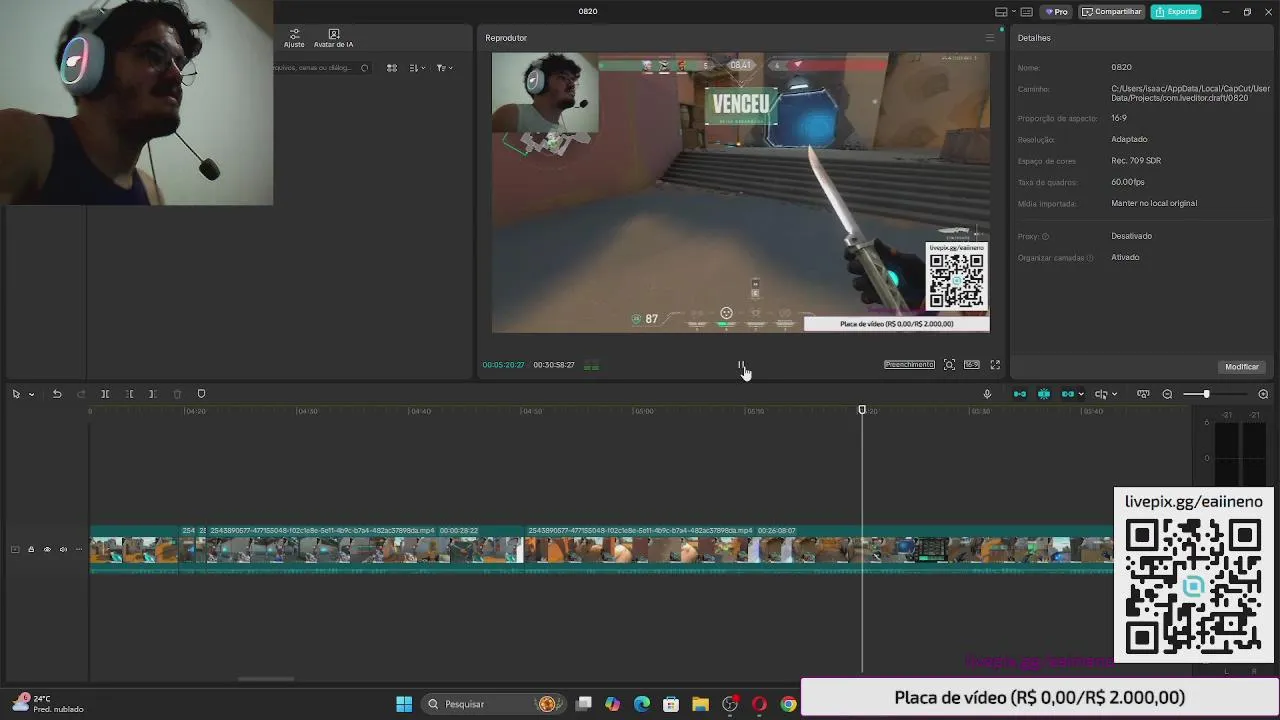Toggle clip linkage
Viewport: 1280px width, 720px height.
[x=1067, y=394]
